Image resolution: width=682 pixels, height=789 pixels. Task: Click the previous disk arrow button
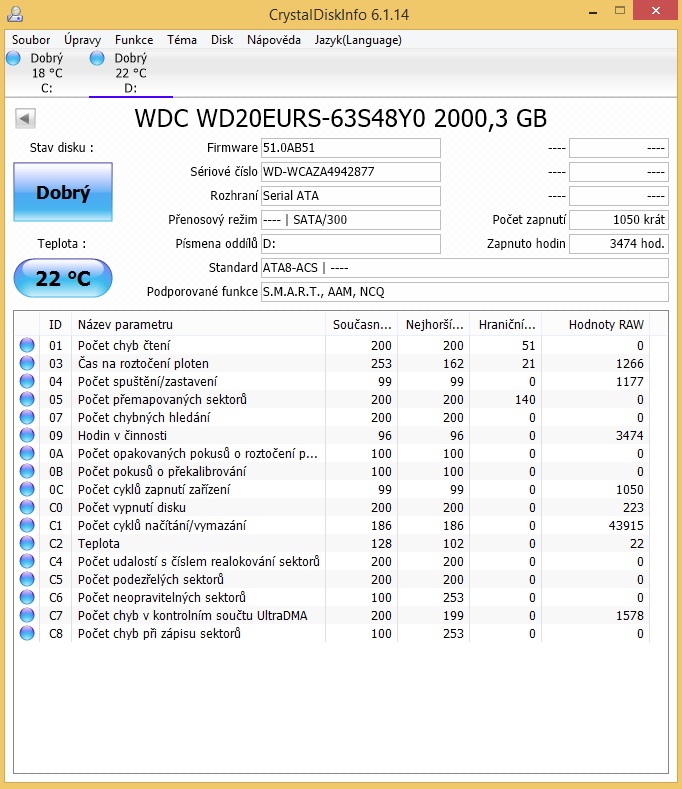[25, 119]
